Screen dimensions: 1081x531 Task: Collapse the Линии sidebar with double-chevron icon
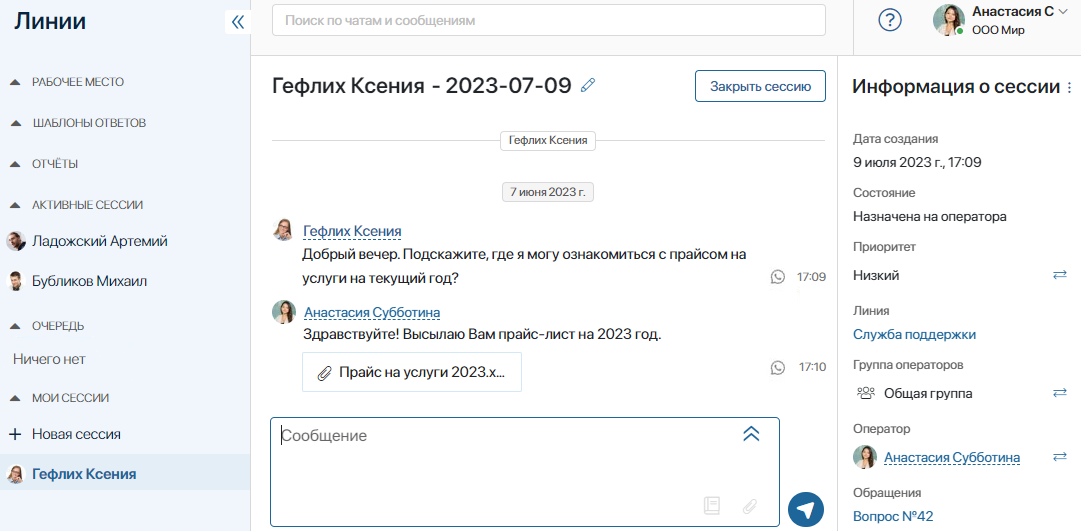[x=238, y=22]
